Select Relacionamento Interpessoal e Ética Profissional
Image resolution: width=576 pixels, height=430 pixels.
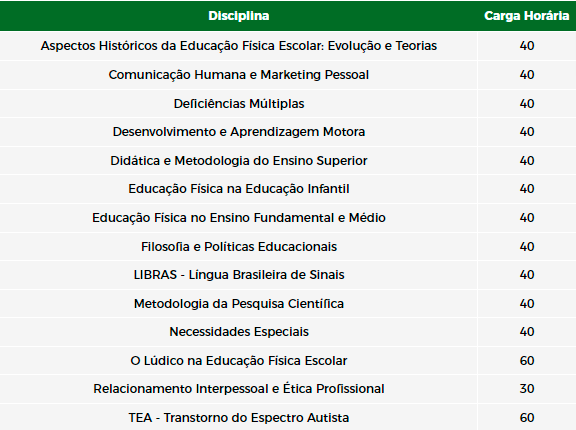(239, 389)
